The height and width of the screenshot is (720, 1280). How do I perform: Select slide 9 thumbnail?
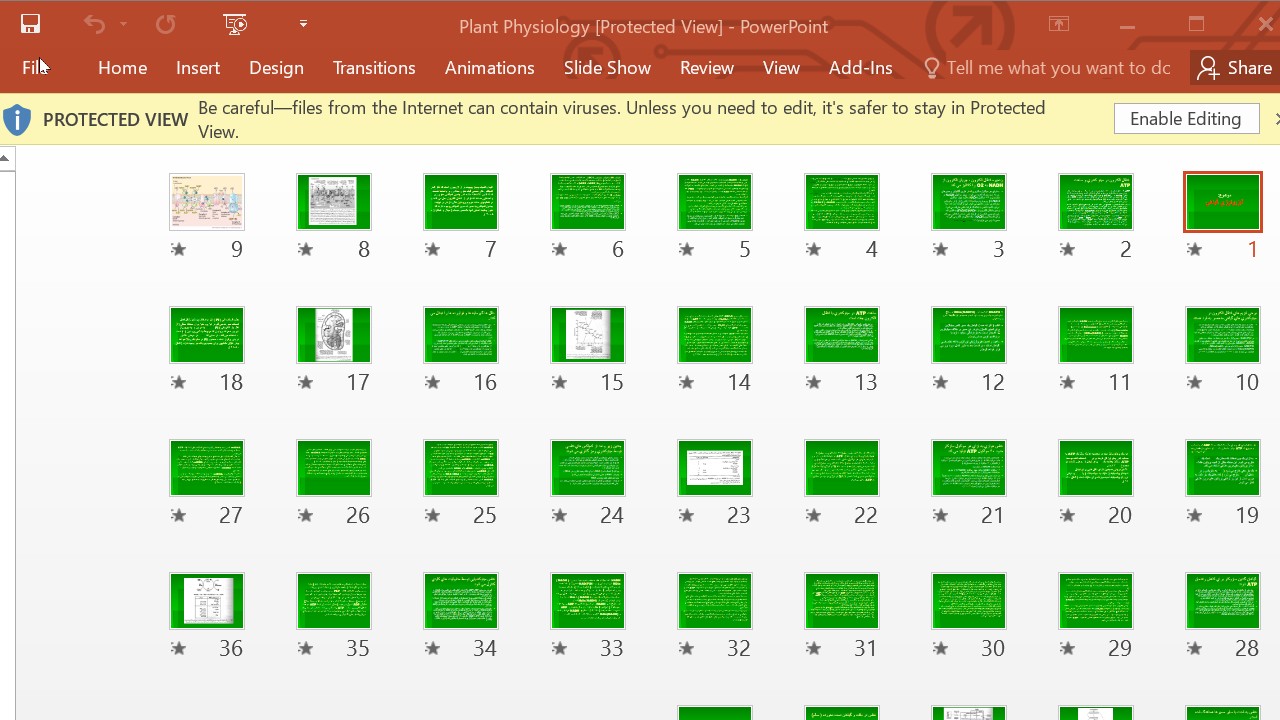207,202
